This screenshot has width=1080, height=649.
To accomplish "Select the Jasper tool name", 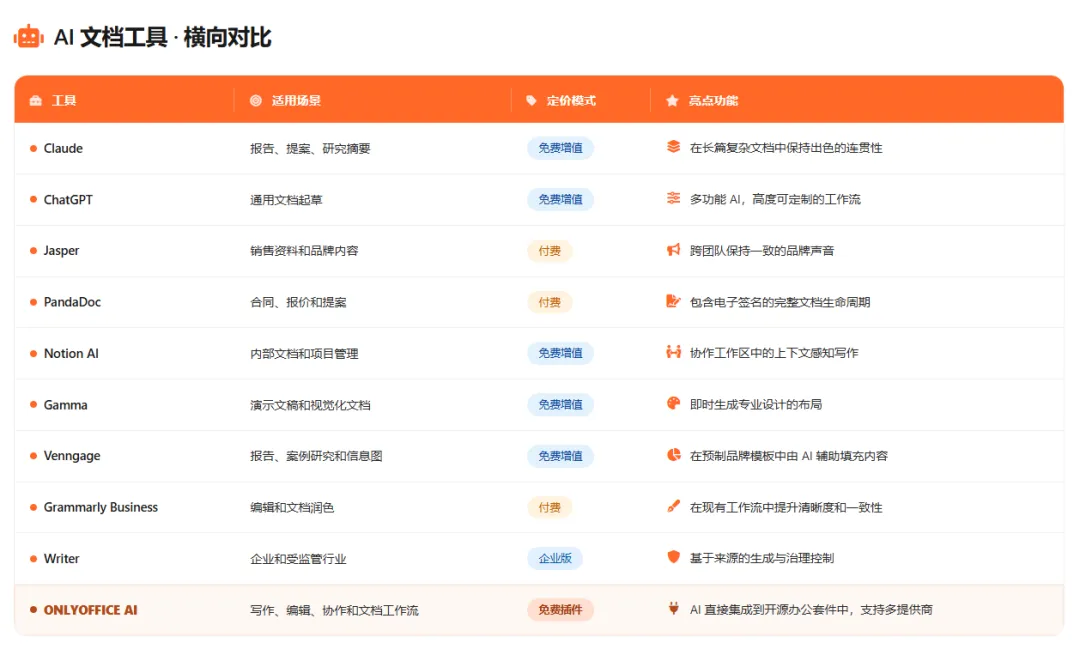I will 61,251.
